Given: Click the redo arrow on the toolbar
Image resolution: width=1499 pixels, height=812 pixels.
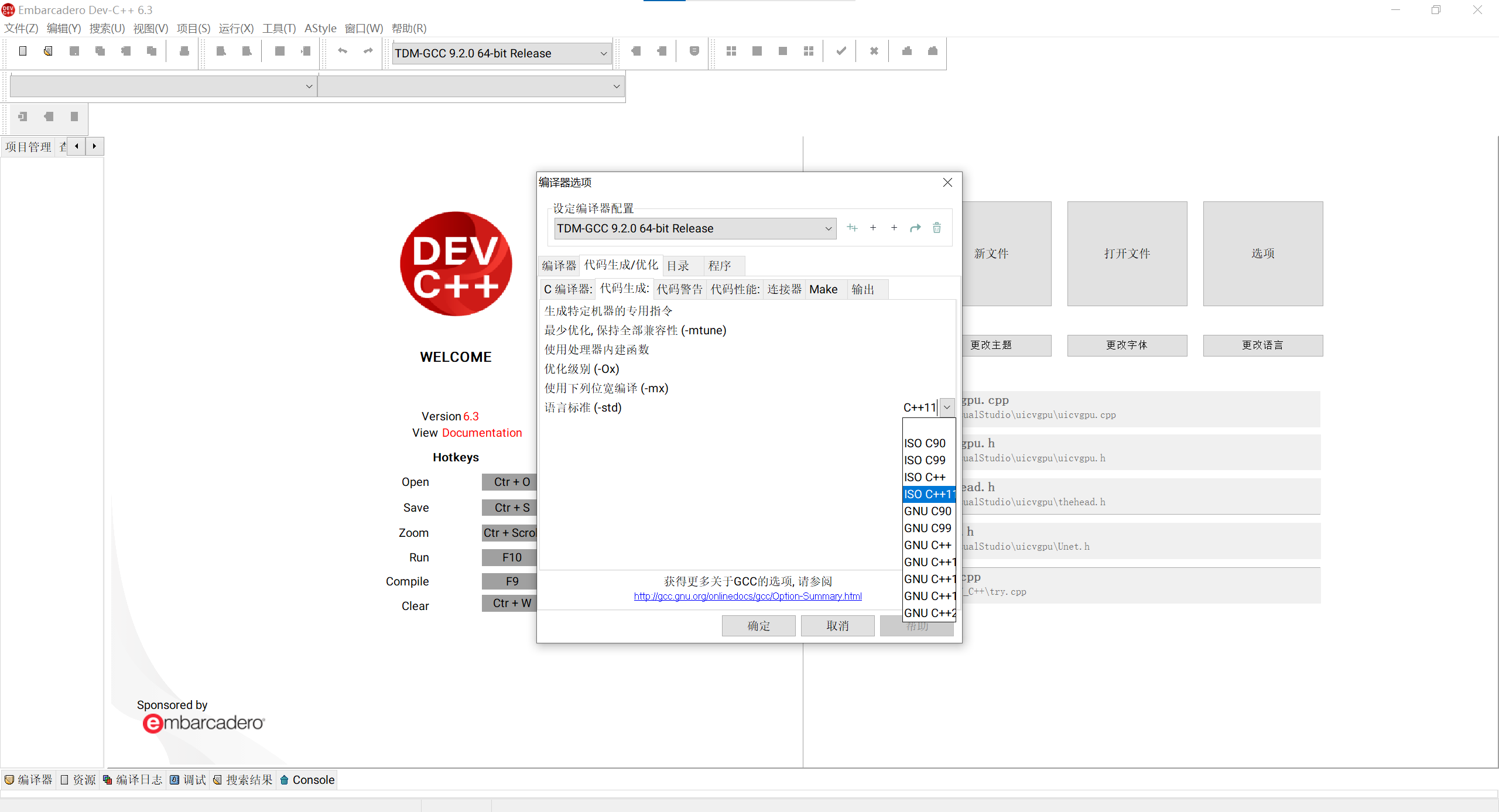Looking at the screenshot, I should tap(367, 52).
